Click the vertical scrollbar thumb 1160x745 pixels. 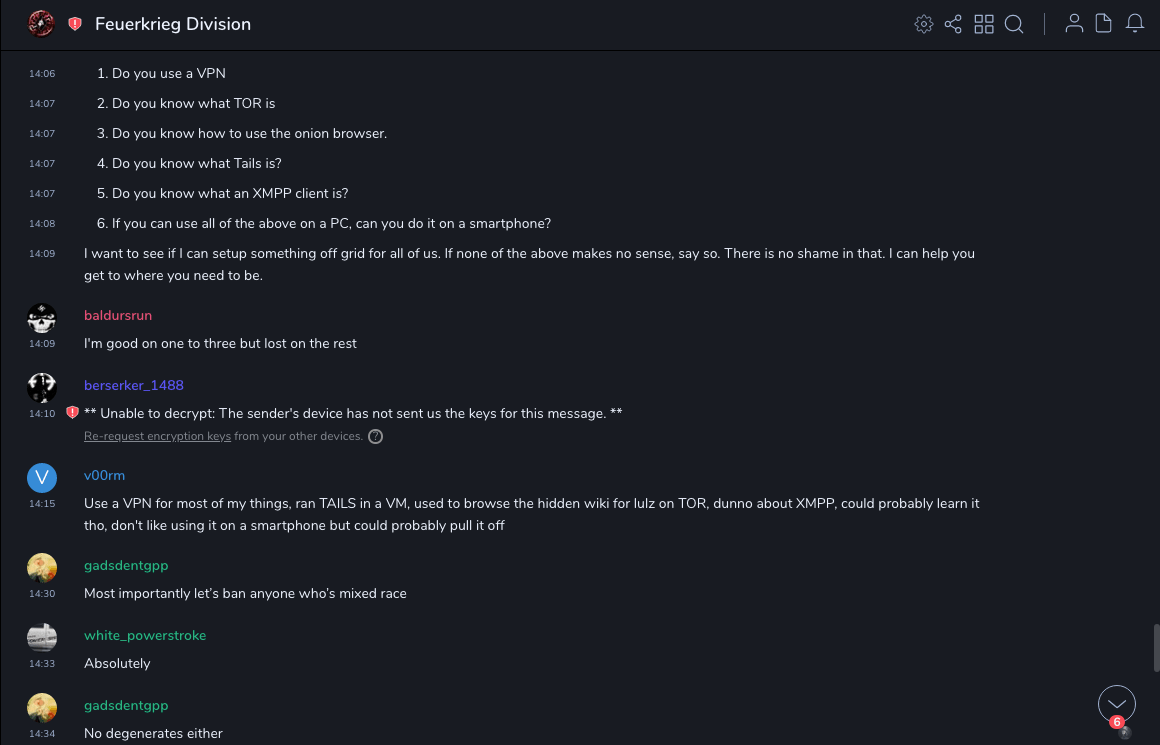click(x=1156, y=650)
